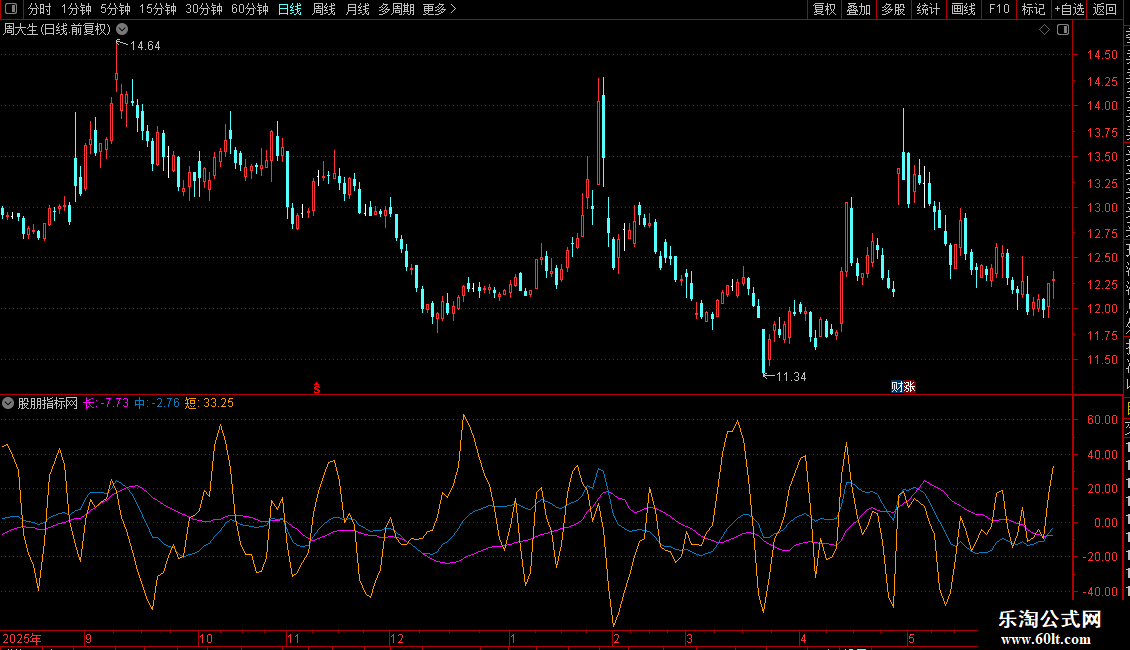Click the diamond icon above the chart
The width and height of the screenshot is (1130, 650).
click(x=1044, y=30)
